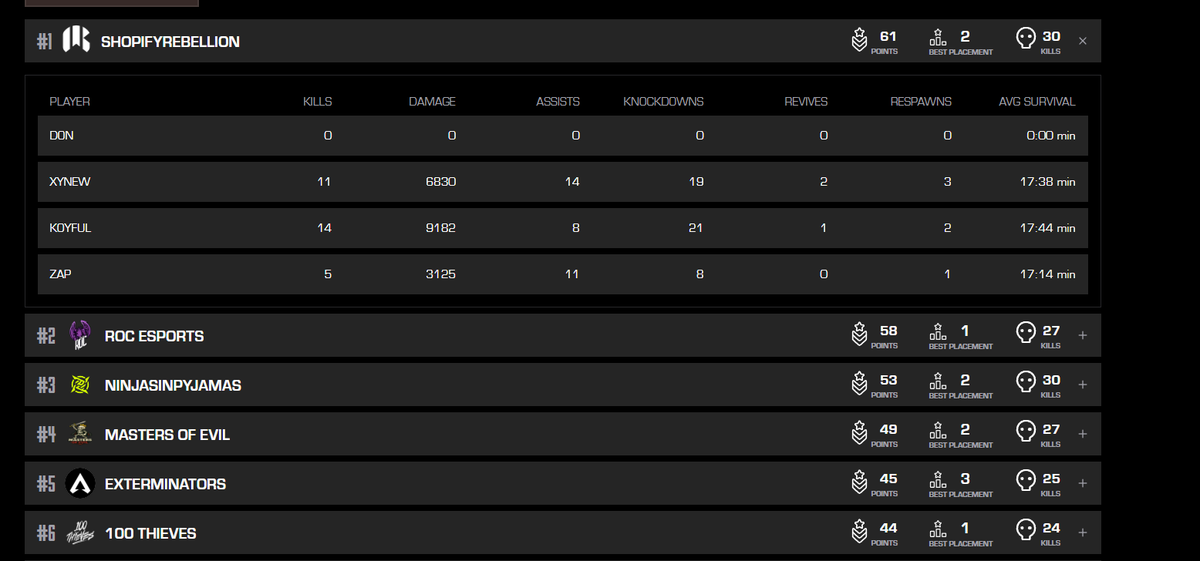This screenshot has width=1200, height=561.
Task: Click Masters of Evil kills skull icon
Action: pyautogui.click(x=1025, y=431)
